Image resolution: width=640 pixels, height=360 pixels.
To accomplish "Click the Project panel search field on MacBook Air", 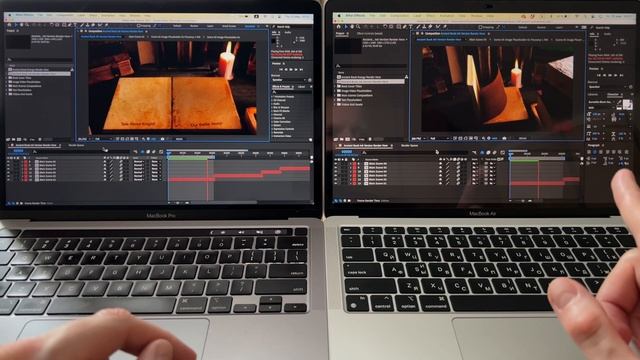I will (x=371, y=66).
